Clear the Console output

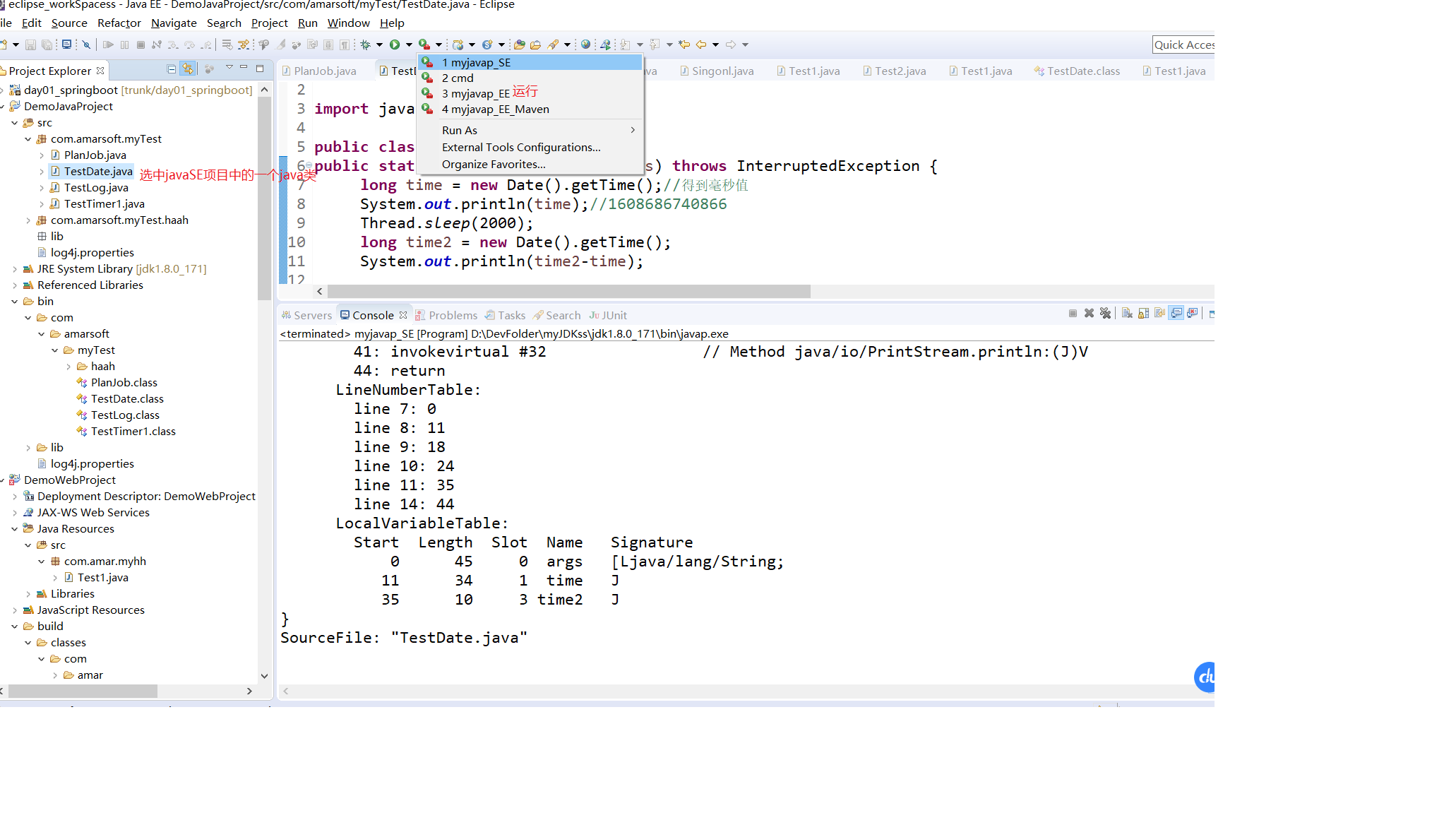tap(1127, 313)
